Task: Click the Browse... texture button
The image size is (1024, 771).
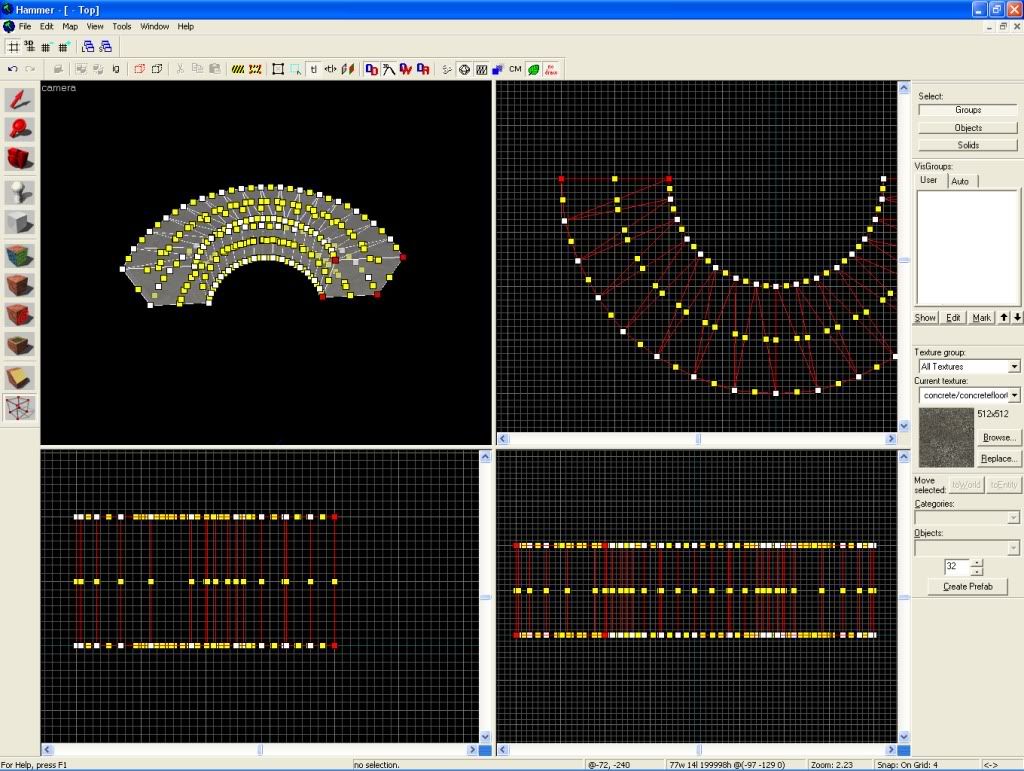Action: (998, 438)
